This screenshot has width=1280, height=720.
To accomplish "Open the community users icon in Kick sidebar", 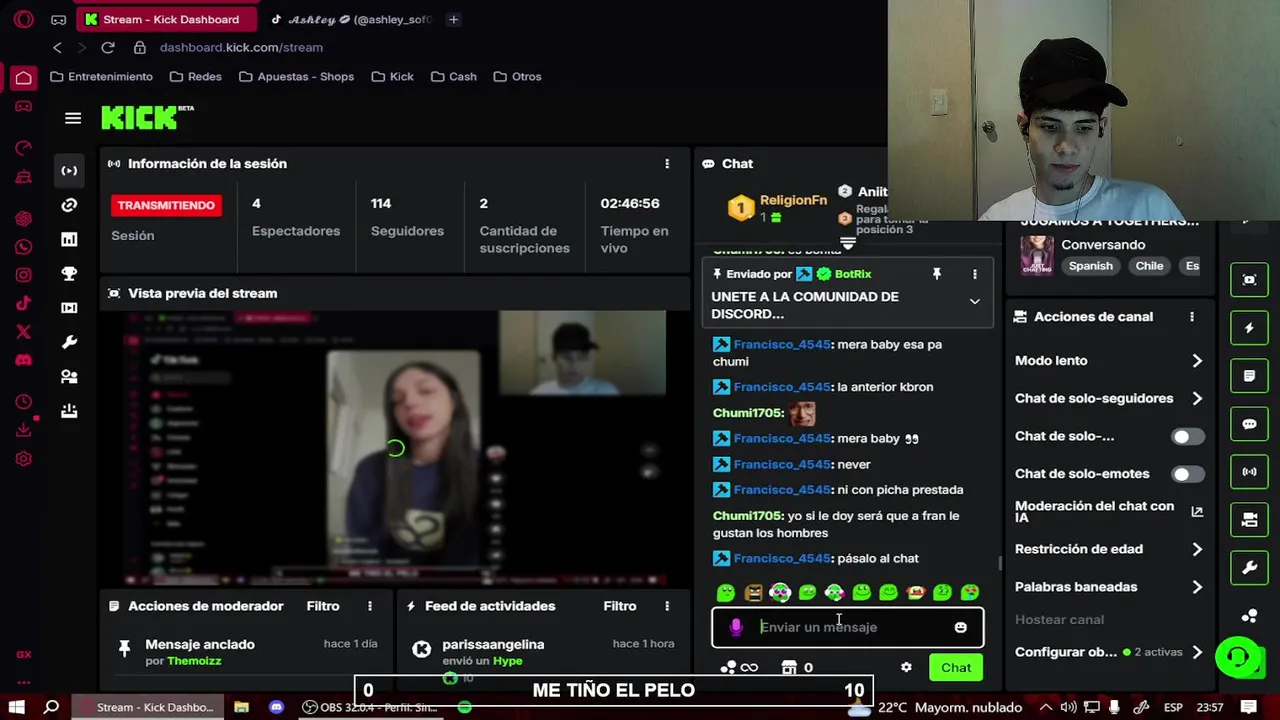I will (69, 377).
